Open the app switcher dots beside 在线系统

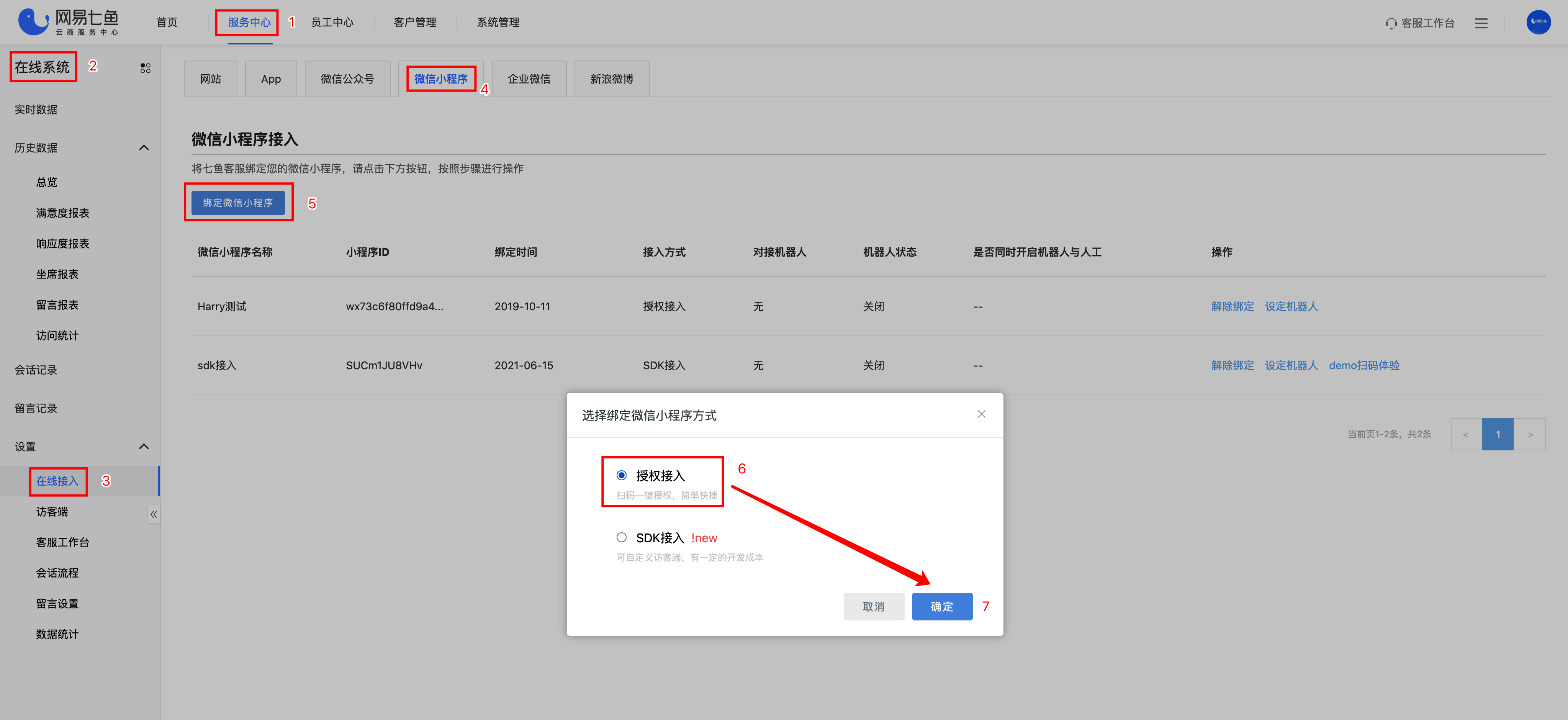point(146,67)
